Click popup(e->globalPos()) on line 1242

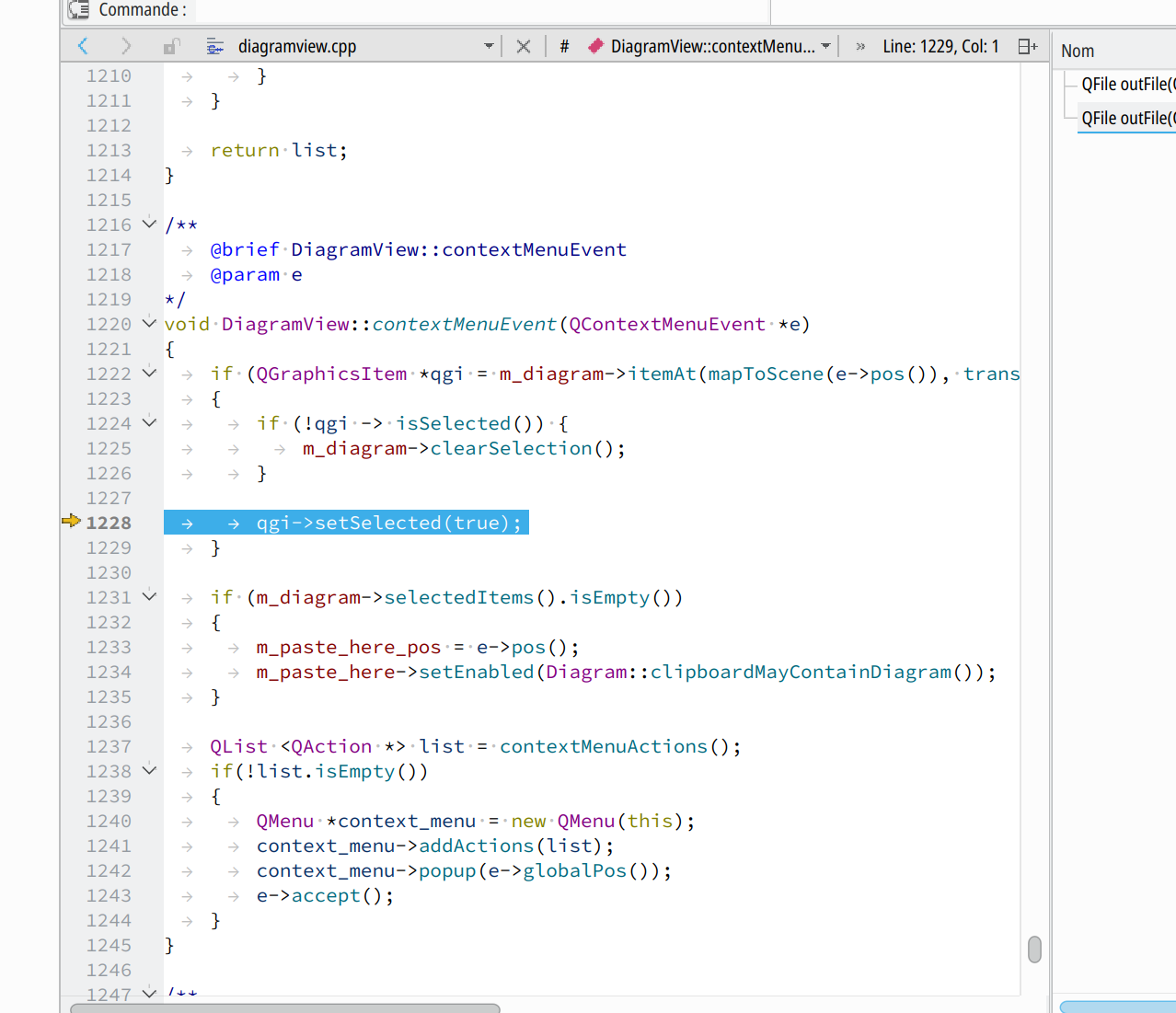tap(539, 870)
